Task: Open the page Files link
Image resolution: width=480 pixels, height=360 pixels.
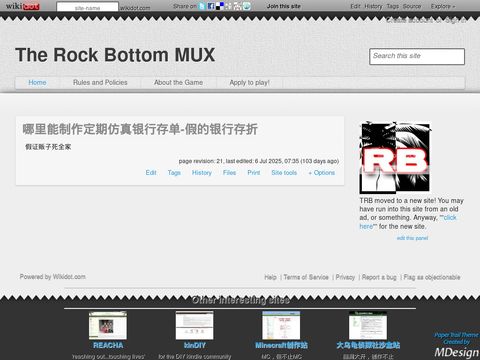Action: tap(229, 173)
